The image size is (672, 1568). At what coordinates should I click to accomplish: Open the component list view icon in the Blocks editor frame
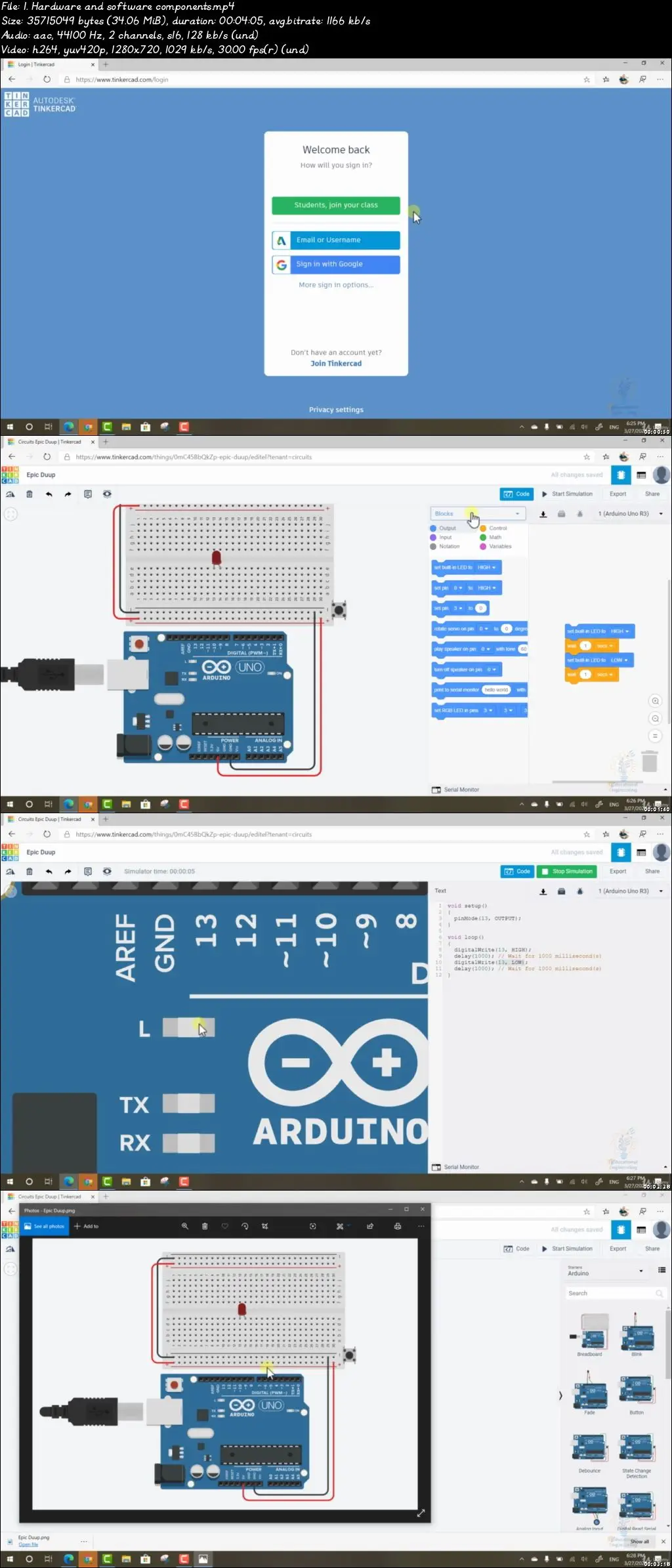point(641,475)
